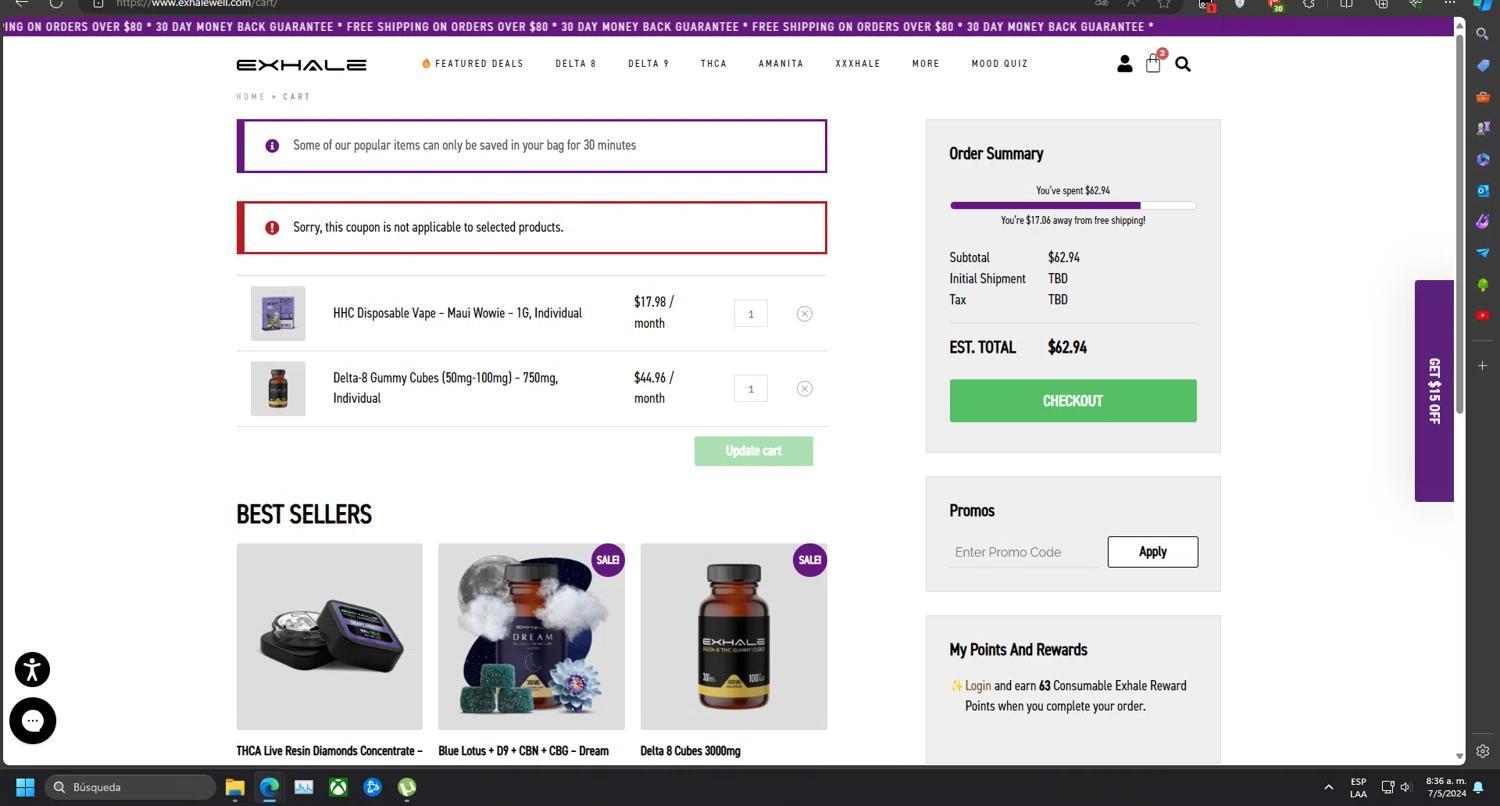
Task: Click the page vertical scrollbar
Action: pos(1460,226)
